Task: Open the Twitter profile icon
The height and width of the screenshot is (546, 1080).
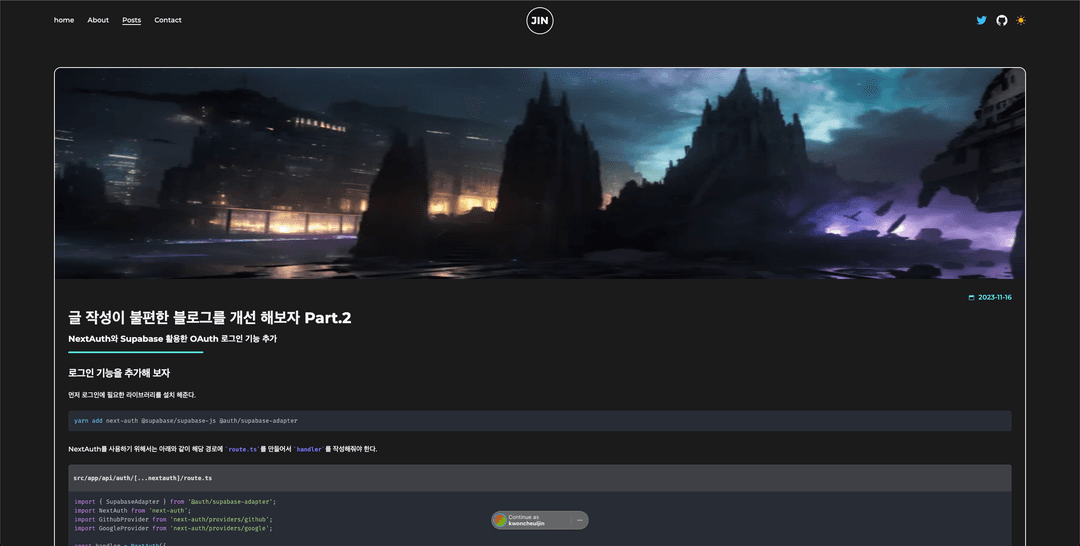Action: [x=982, y=20]
